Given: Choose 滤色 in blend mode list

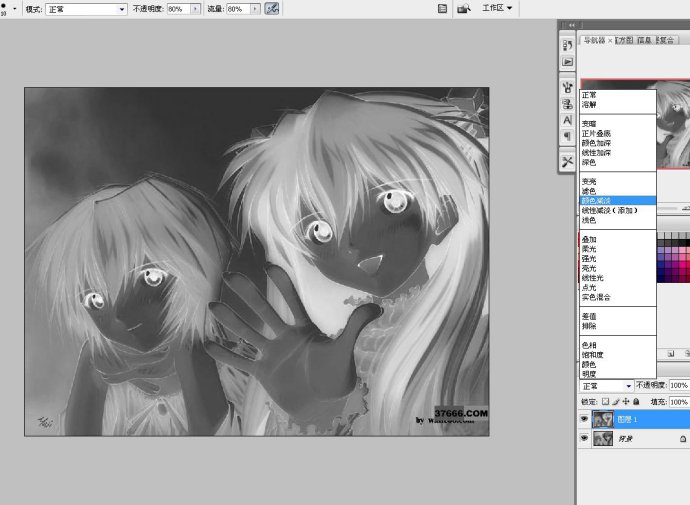Looking at the screenshot, I should (x=617, y=191).
